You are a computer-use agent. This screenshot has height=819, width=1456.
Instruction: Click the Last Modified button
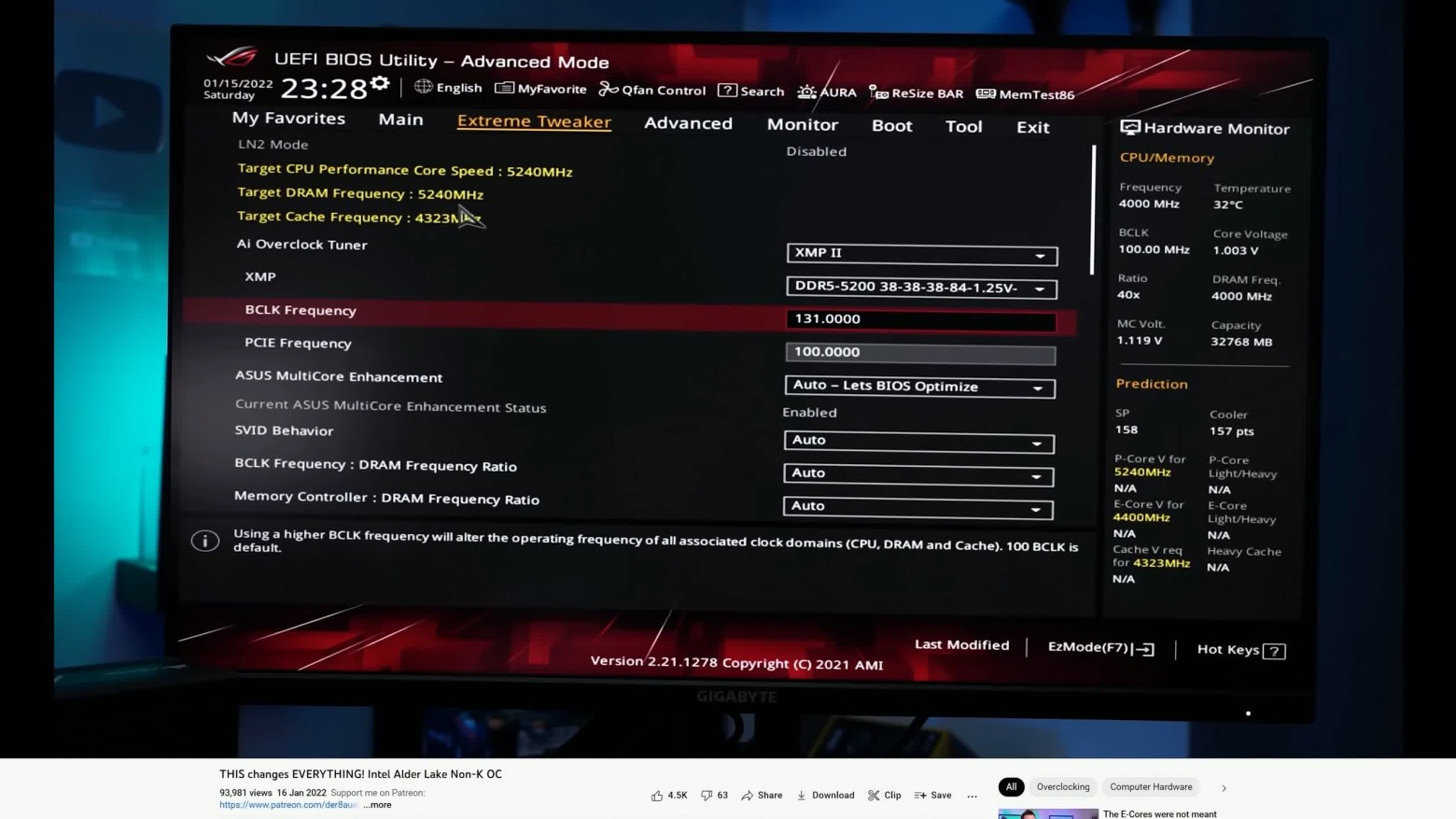click(x=961, y=645)
